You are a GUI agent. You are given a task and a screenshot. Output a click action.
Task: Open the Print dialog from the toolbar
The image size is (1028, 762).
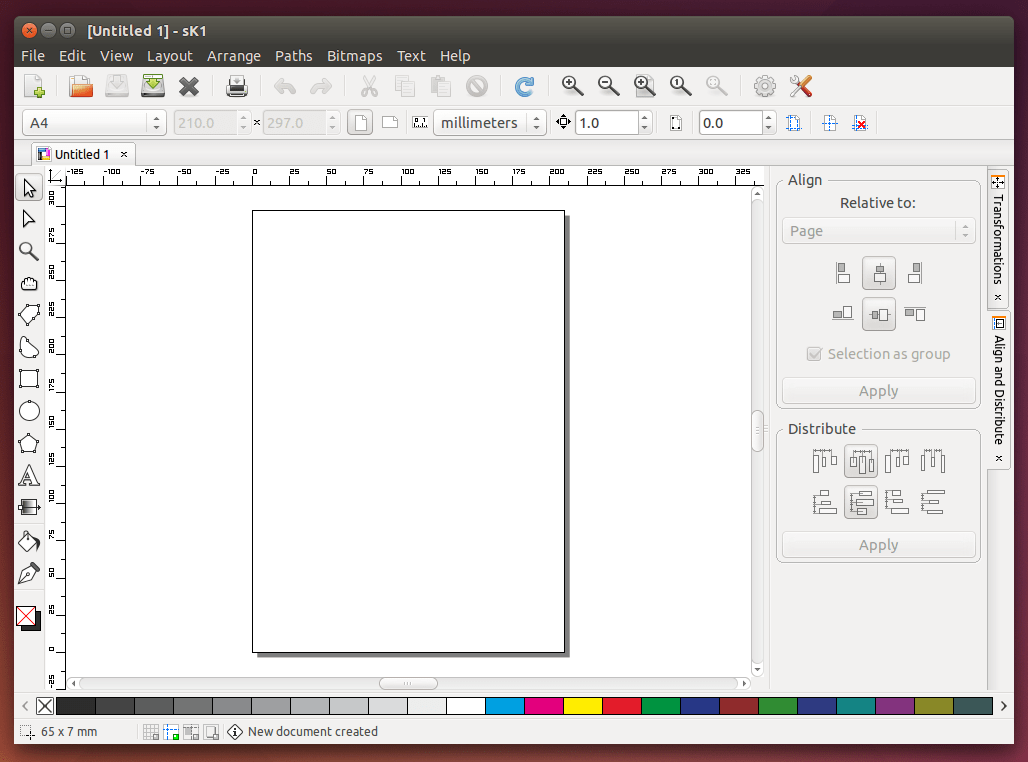tap(236, 86)
